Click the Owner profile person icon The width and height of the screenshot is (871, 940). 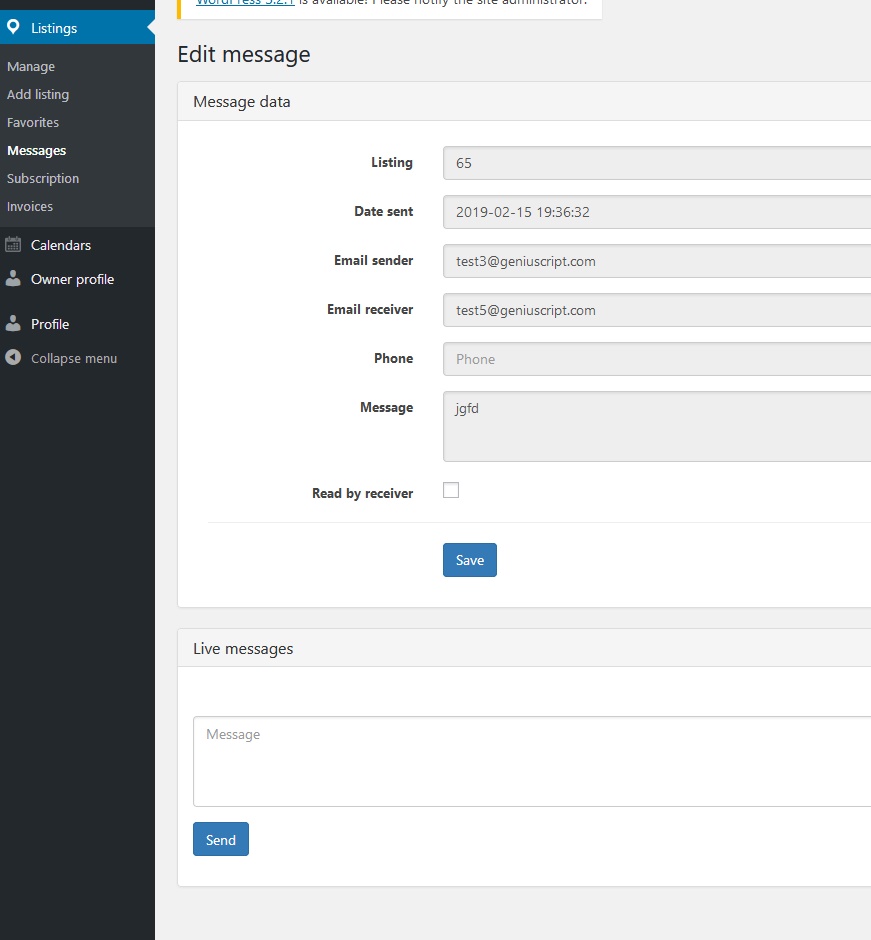[13, 279]
